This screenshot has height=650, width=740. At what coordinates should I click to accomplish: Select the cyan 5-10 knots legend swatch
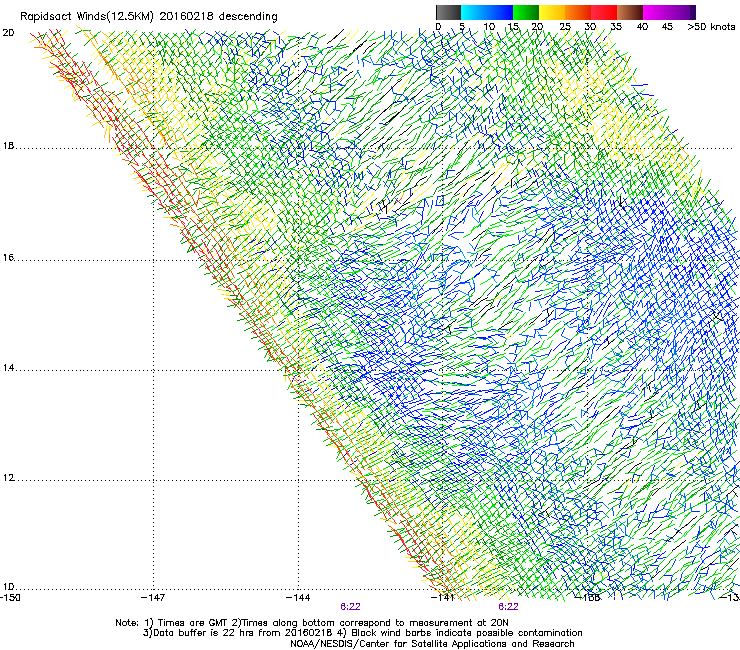[474, 12]
